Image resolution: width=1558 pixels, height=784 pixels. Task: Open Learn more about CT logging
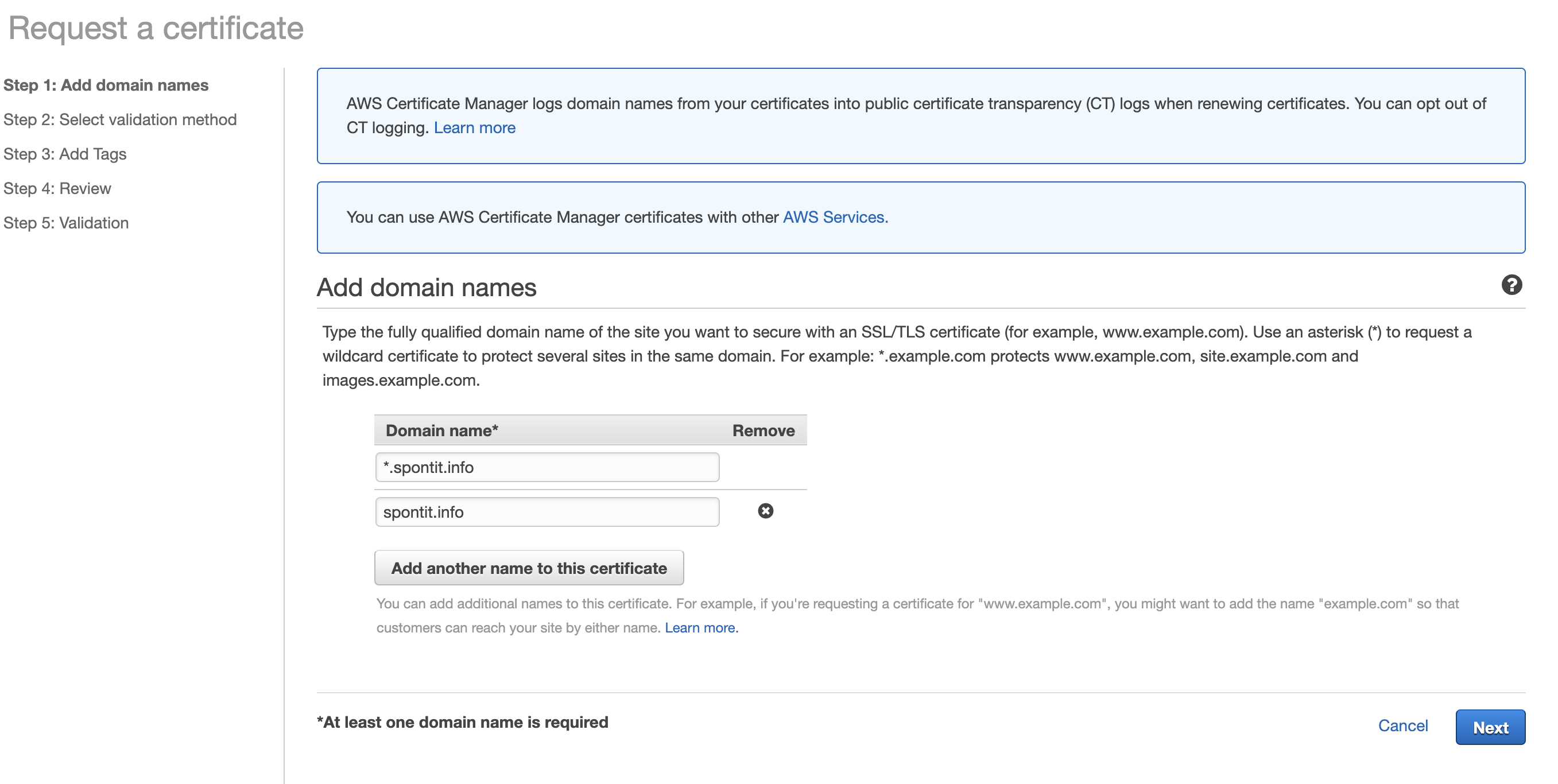[x=474, y=127]
